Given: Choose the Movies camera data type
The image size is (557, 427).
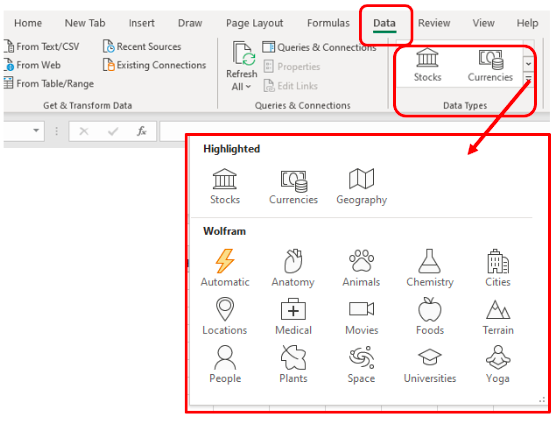Looking at the screenshot, I should click(x=362, y=316).
